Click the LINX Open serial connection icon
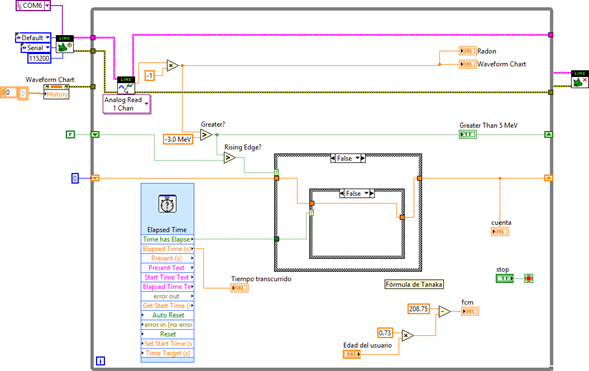Viewport: 589px width, 371px height. (65, 44)
